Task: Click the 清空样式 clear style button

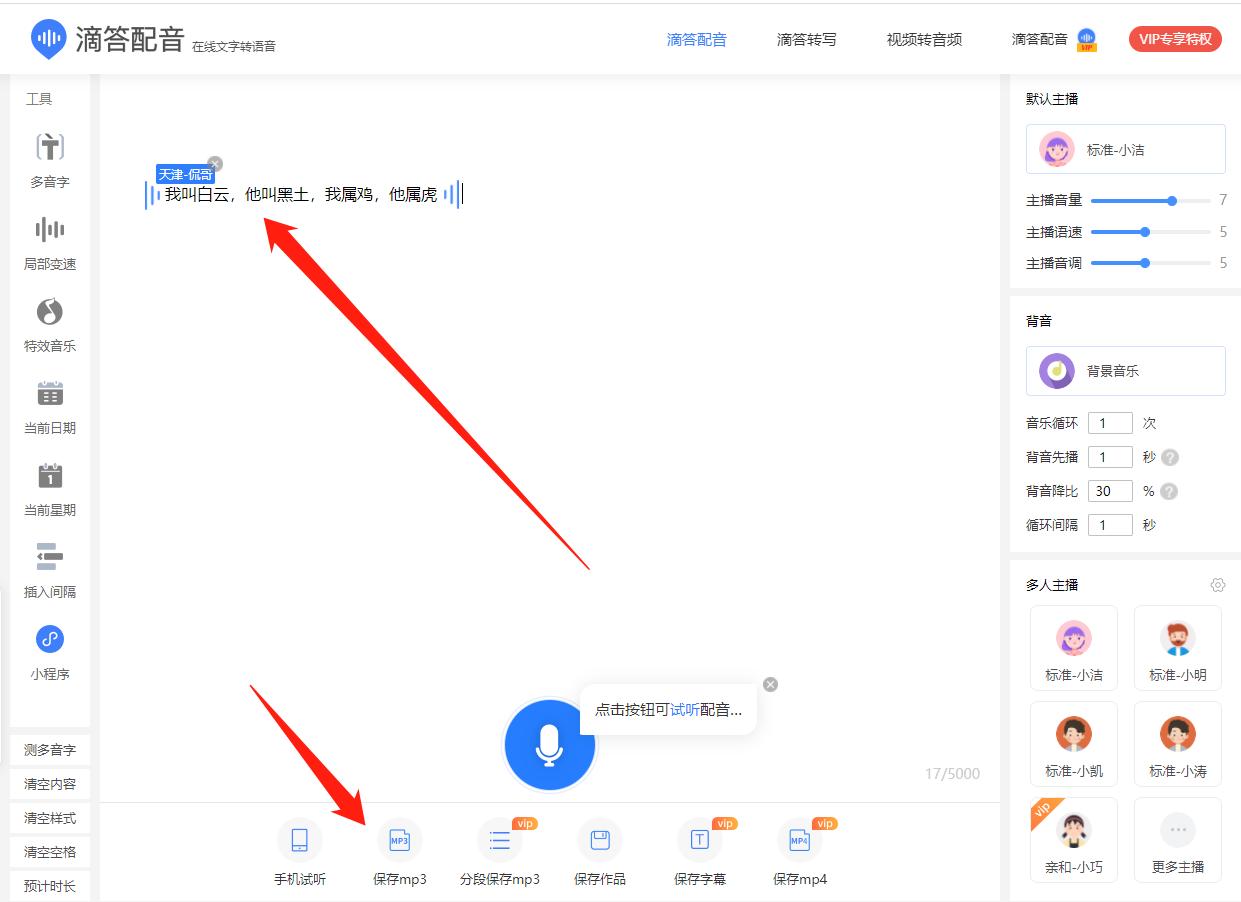Action: [50, 818]
